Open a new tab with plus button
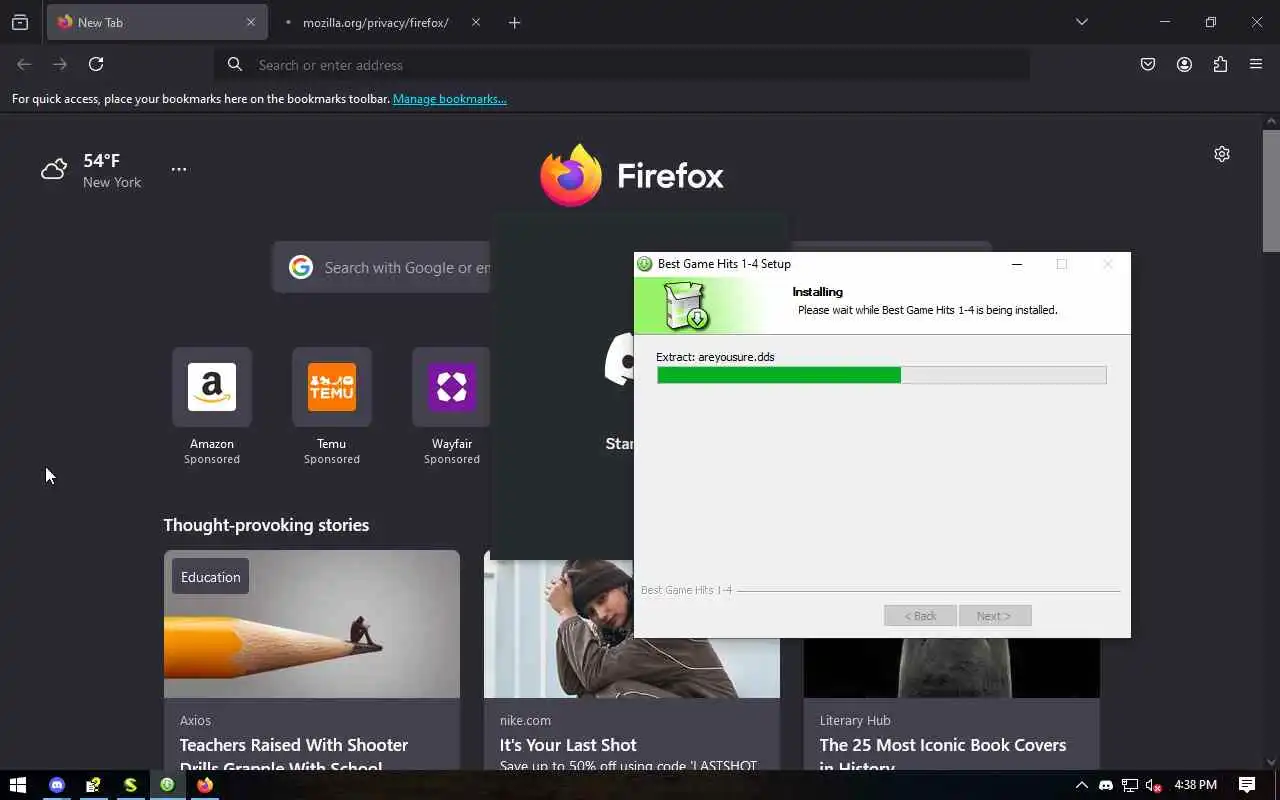 pos(514,22)
